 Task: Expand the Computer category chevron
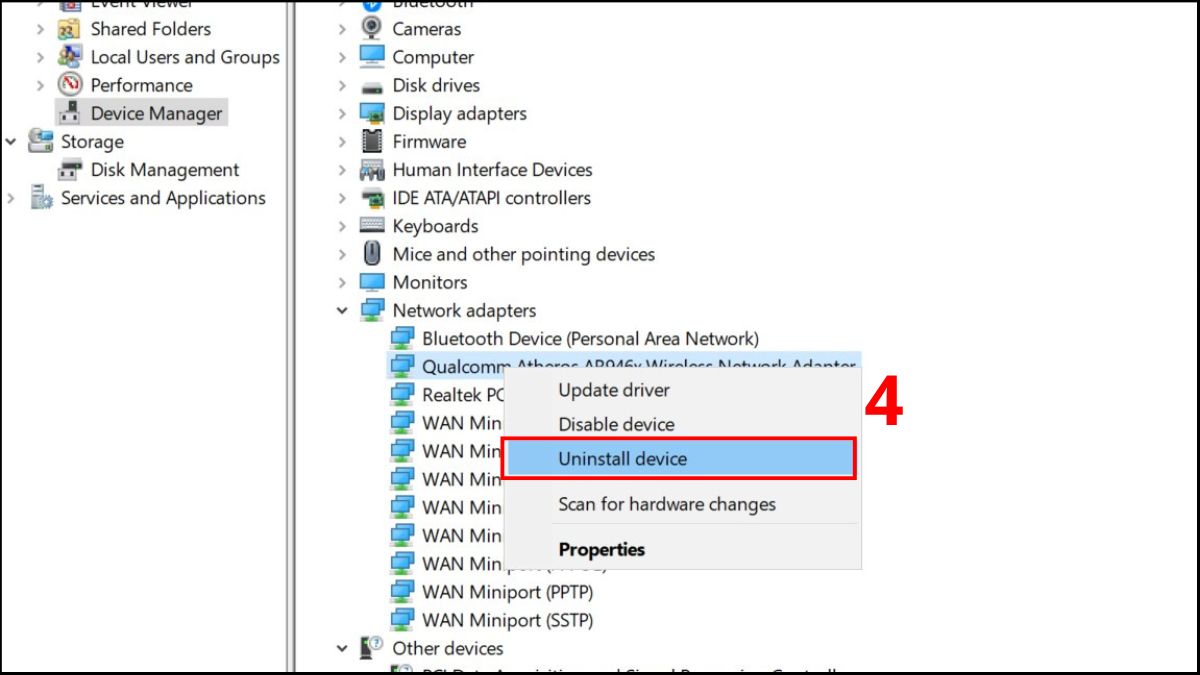pyautogui.click(x=341, y=57)
